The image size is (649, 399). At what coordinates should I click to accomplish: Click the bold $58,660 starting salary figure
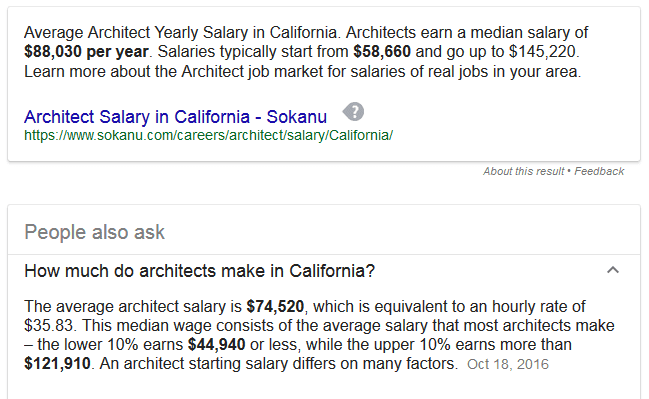[x=382, y=52]
